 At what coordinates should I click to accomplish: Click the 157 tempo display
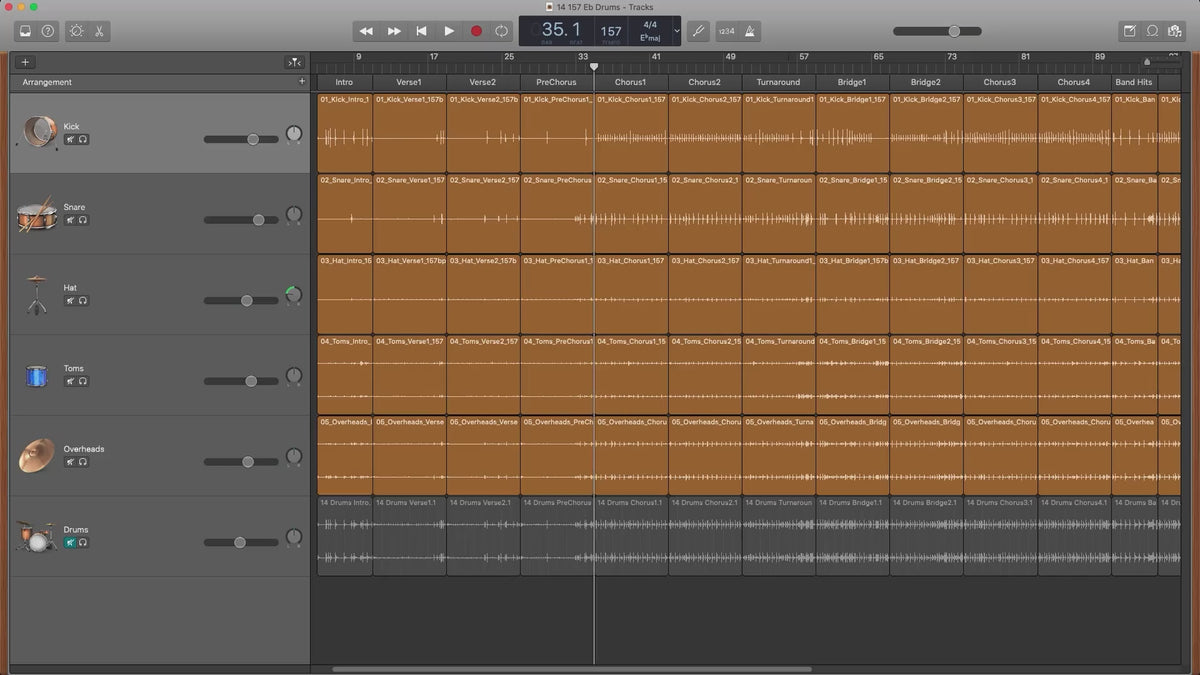click(x=611, y=31)
